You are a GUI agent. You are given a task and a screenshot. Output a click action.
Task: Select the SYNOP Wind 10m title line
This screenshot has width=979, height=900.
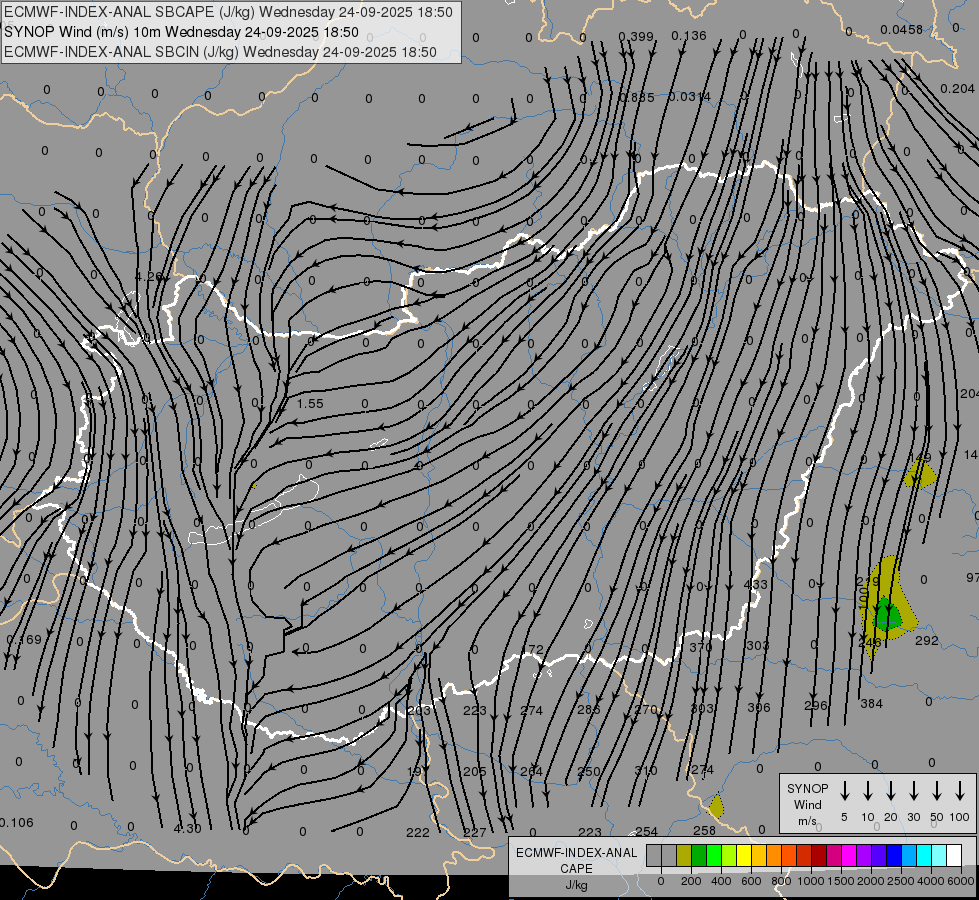coord(181,32)
